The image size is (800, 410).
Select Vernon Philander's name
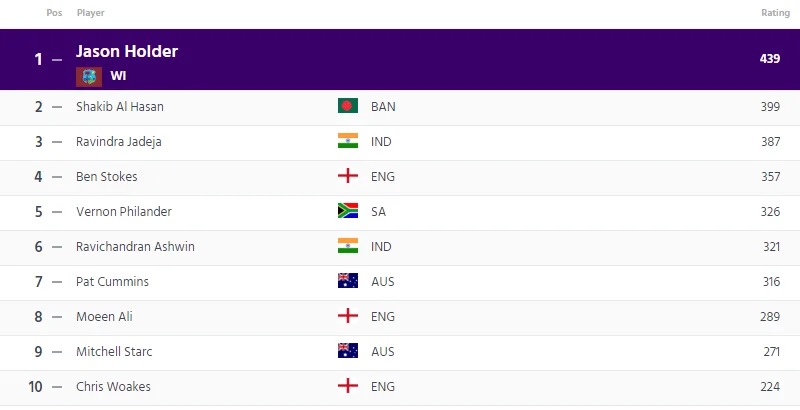124,212
